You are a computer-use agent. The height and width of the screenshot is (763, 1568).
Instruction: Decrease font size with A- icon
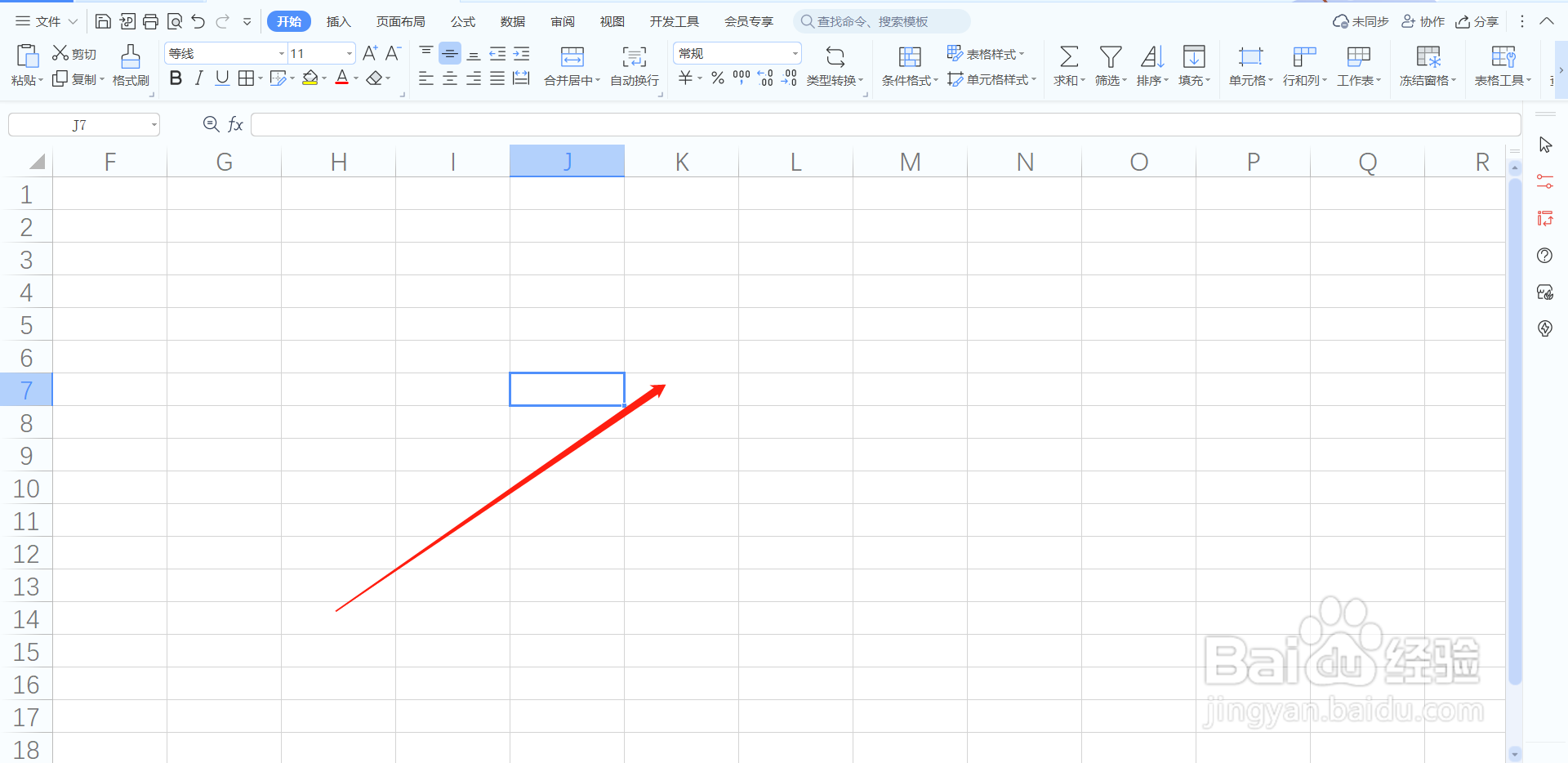[393, 53]
